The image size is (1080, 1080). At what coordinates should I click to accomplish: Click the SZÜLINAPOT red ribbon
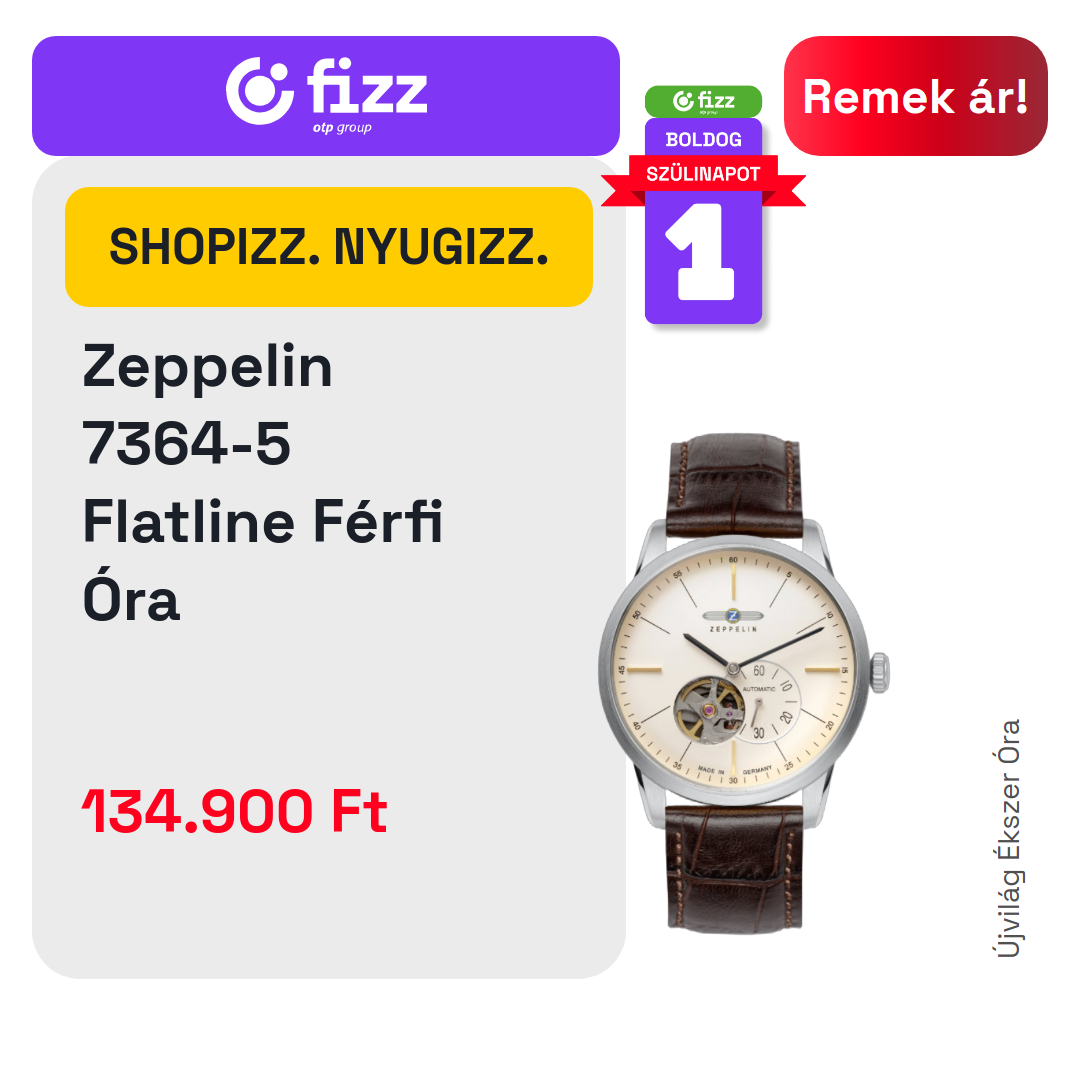[703, 174]
